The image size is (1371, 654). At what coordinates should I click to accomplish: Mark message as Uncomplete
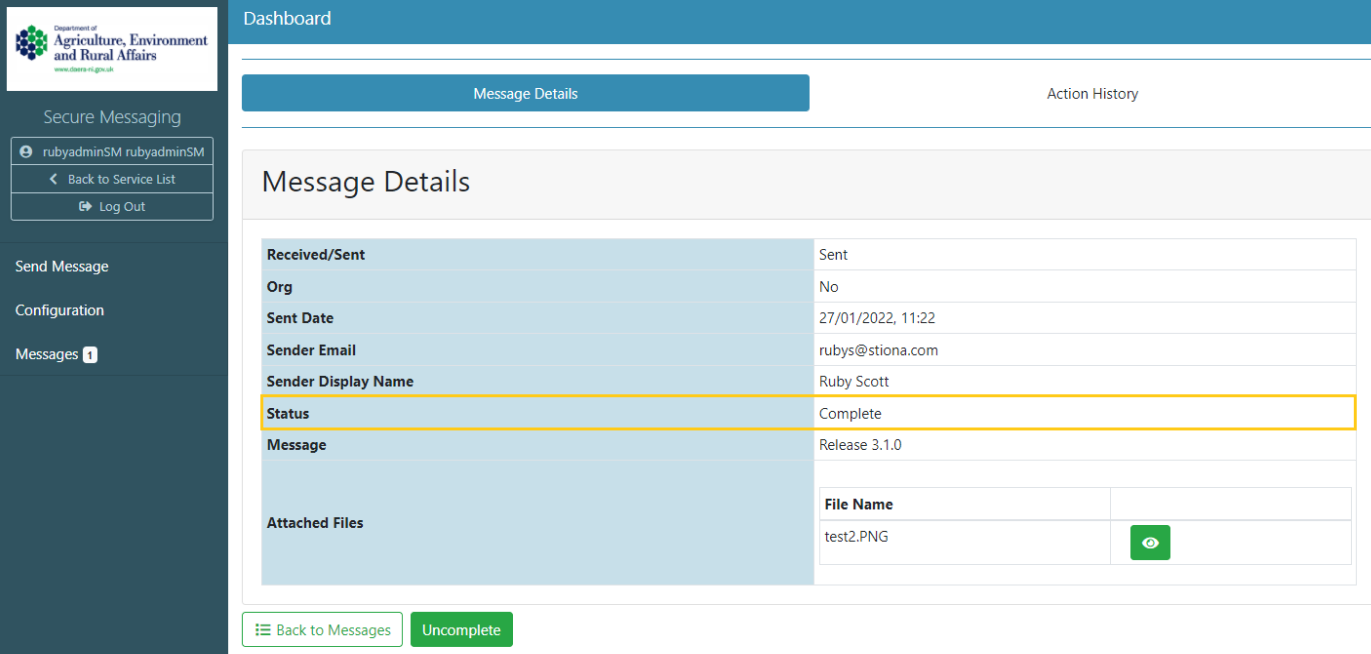pyautogui.click(x=461, y=630)
